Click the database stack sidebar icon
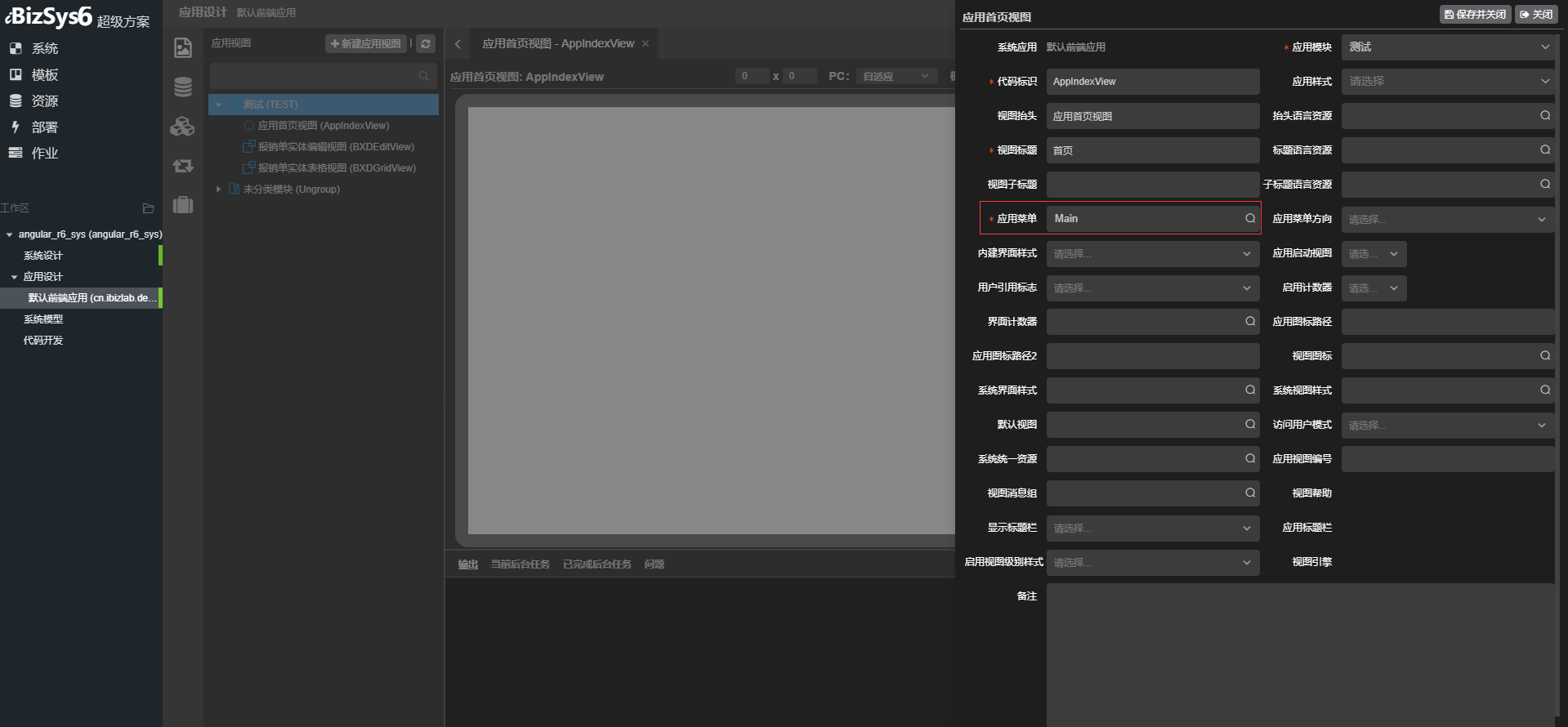Image resolution: width=1568 pixels, height=727 pixels. tap(183, 87)
